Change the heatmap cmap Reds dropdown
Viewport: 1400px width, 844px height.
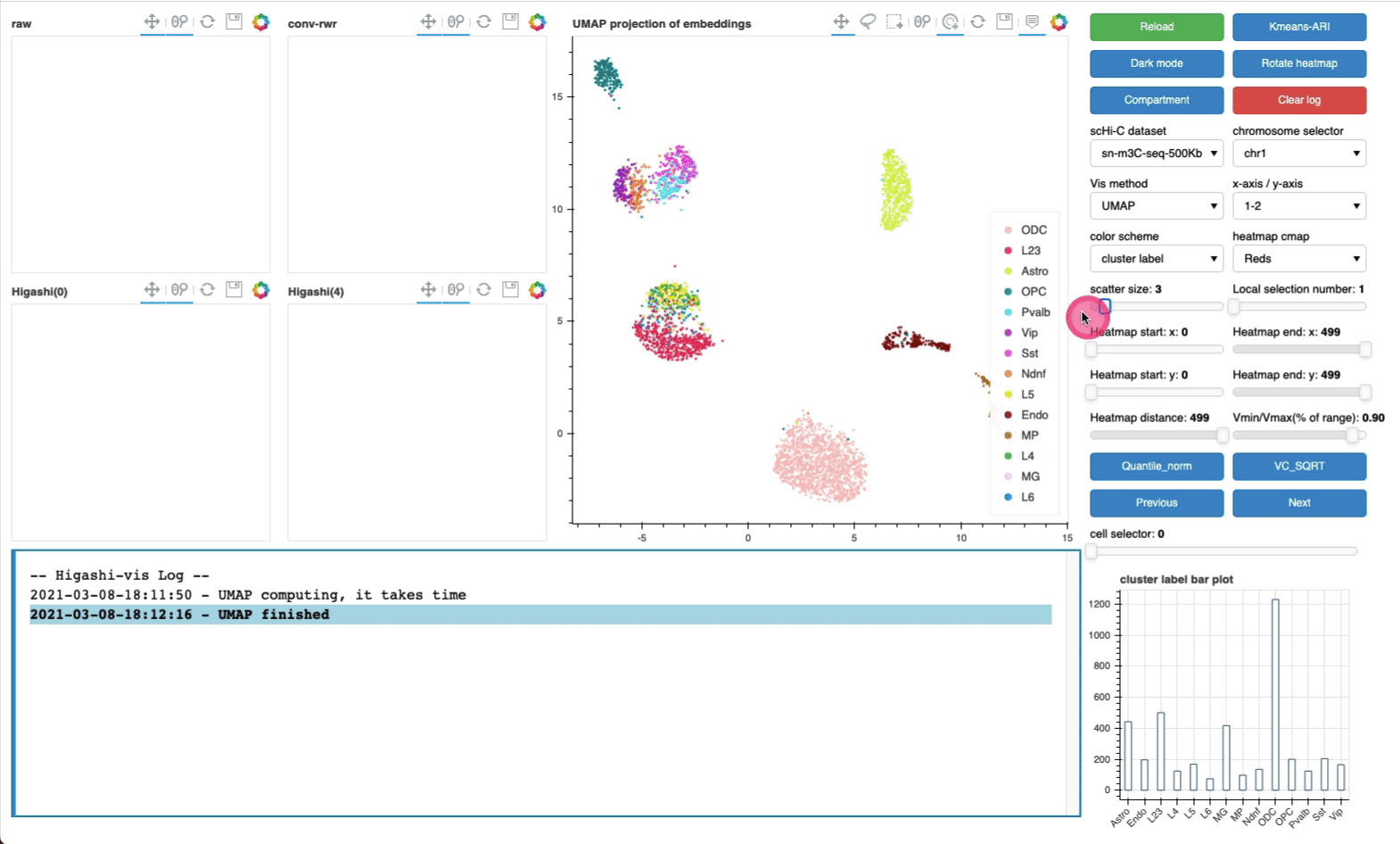[1298, 259]
